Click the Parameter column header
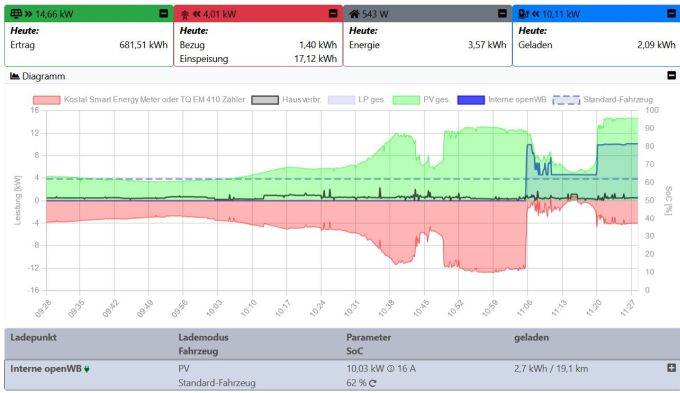680x393 pixels. tap(369, 337)
